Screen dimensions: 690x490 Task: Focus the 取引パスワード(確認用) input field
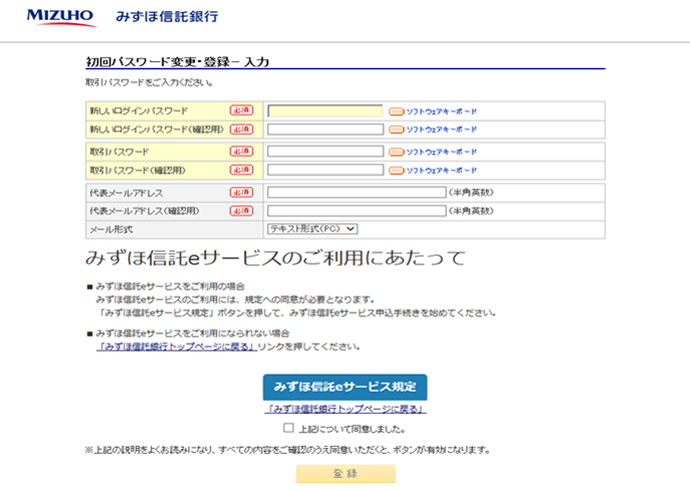325,170
